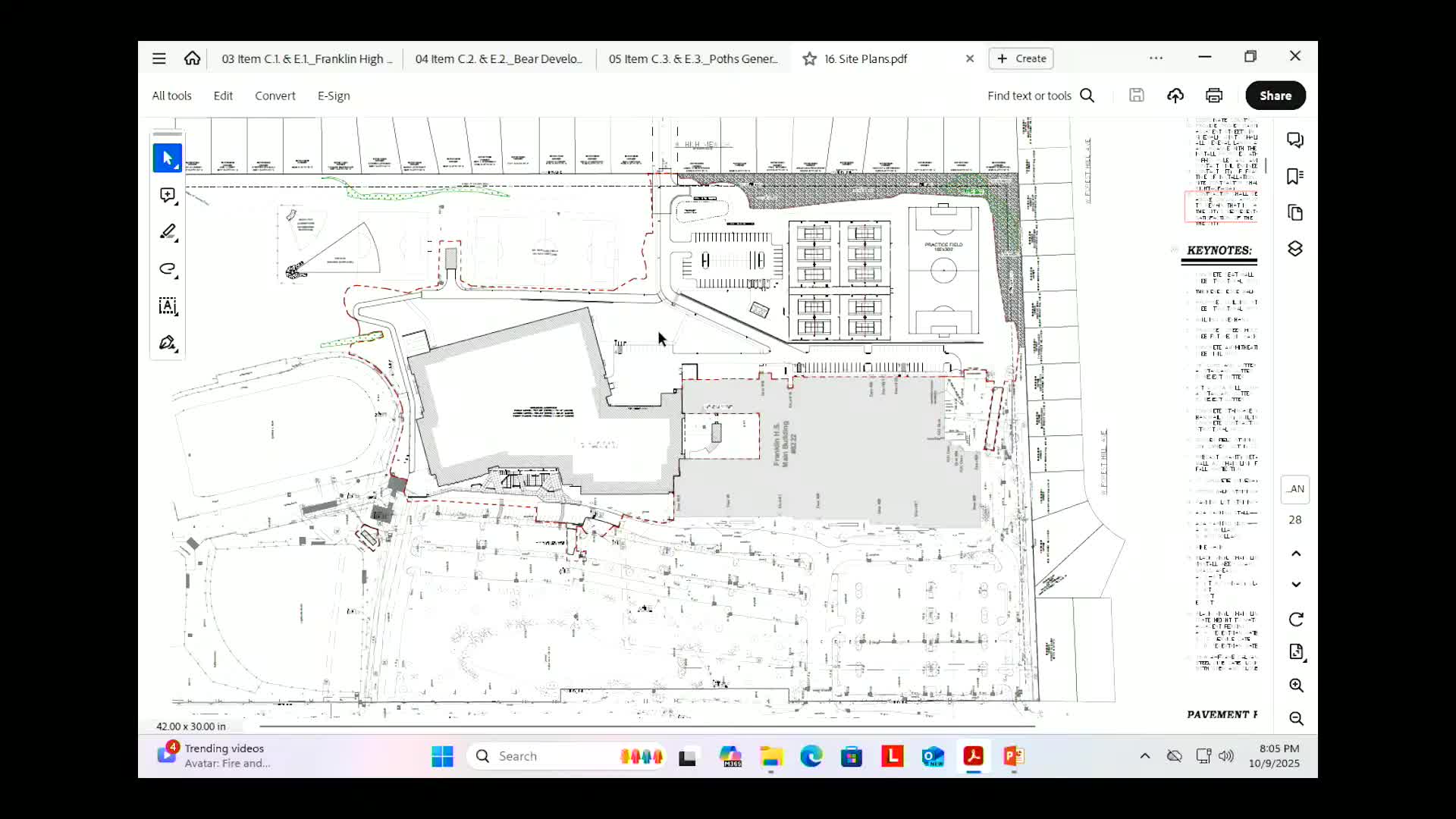Go to next page with down chevron
Viewport: 1456px width, 819px height.
[x=1296, y=584]
